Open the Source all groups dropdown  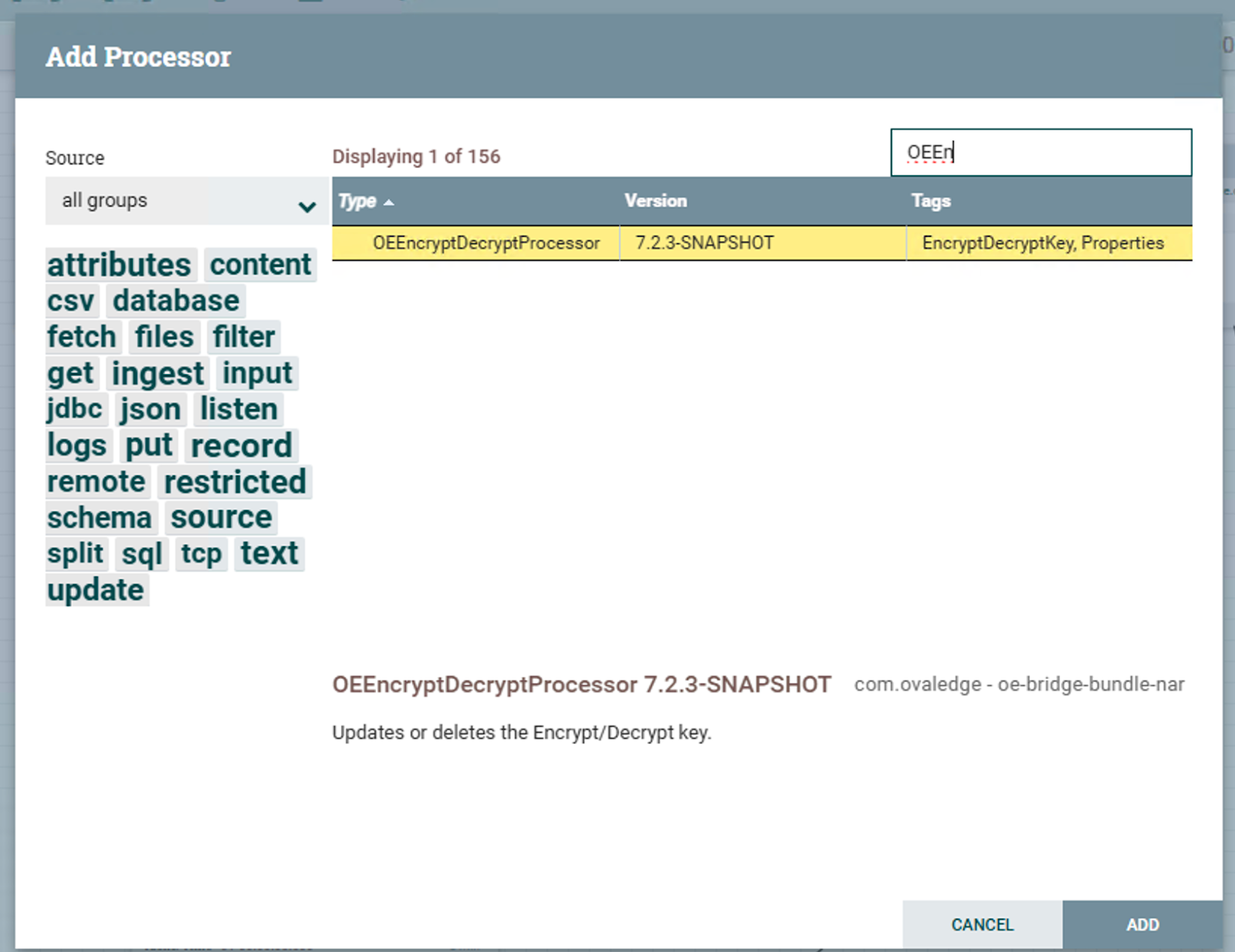186,201
